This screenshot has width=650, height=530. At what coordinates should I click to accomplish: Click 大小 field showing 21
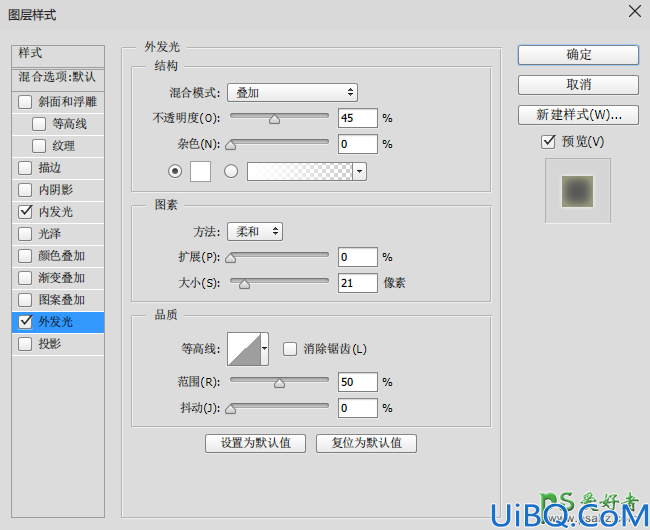pos(358,283)
